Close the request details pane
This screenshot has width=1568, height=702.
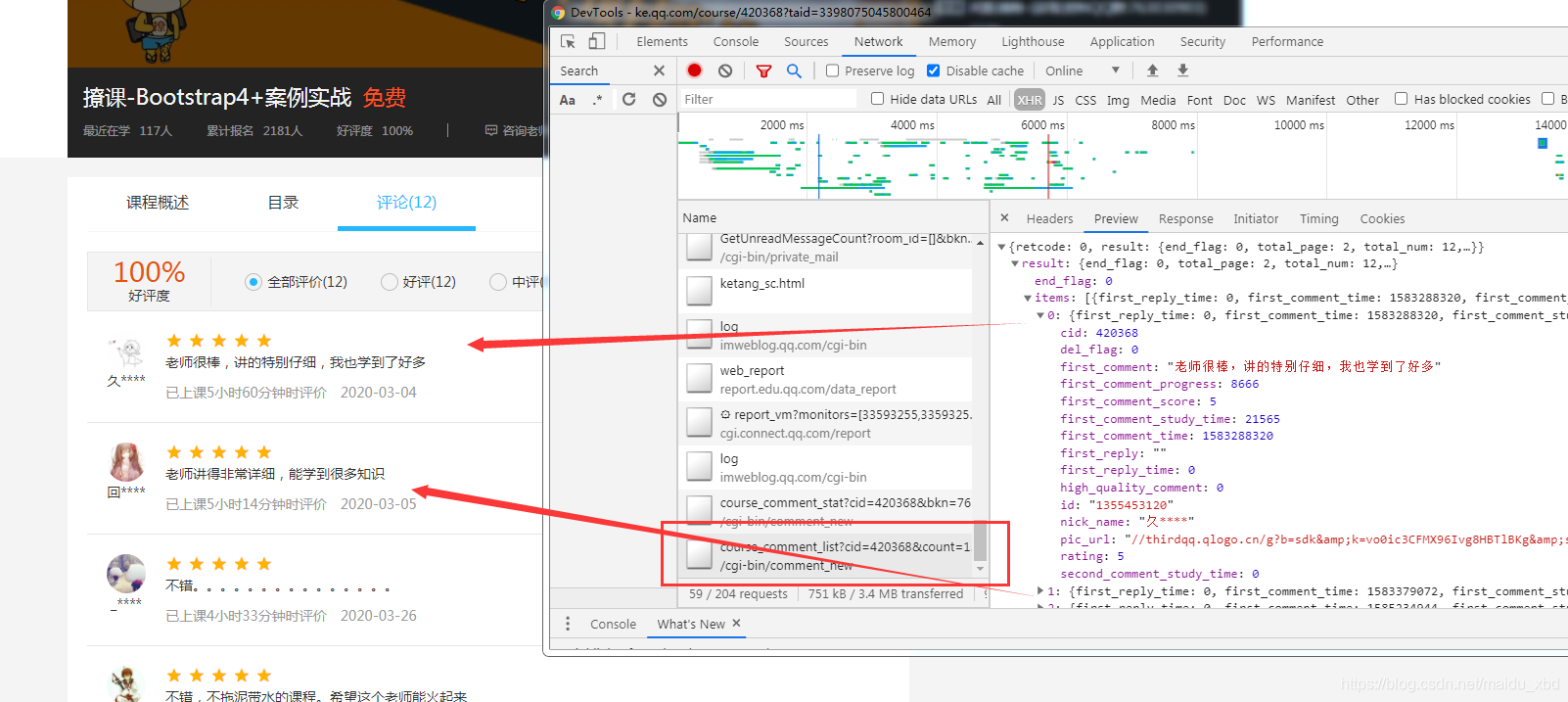pyautogui.click(x=1004, y=217)
